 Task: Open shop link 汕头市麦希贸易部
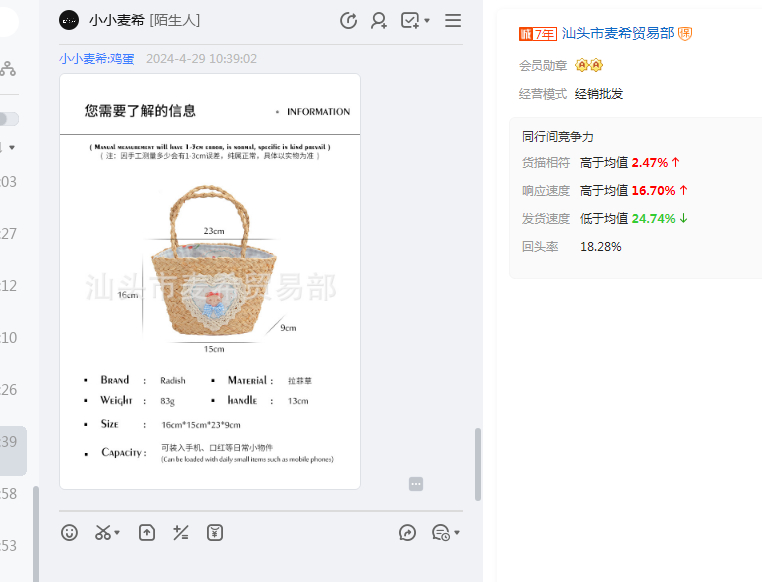coord(618,34)
